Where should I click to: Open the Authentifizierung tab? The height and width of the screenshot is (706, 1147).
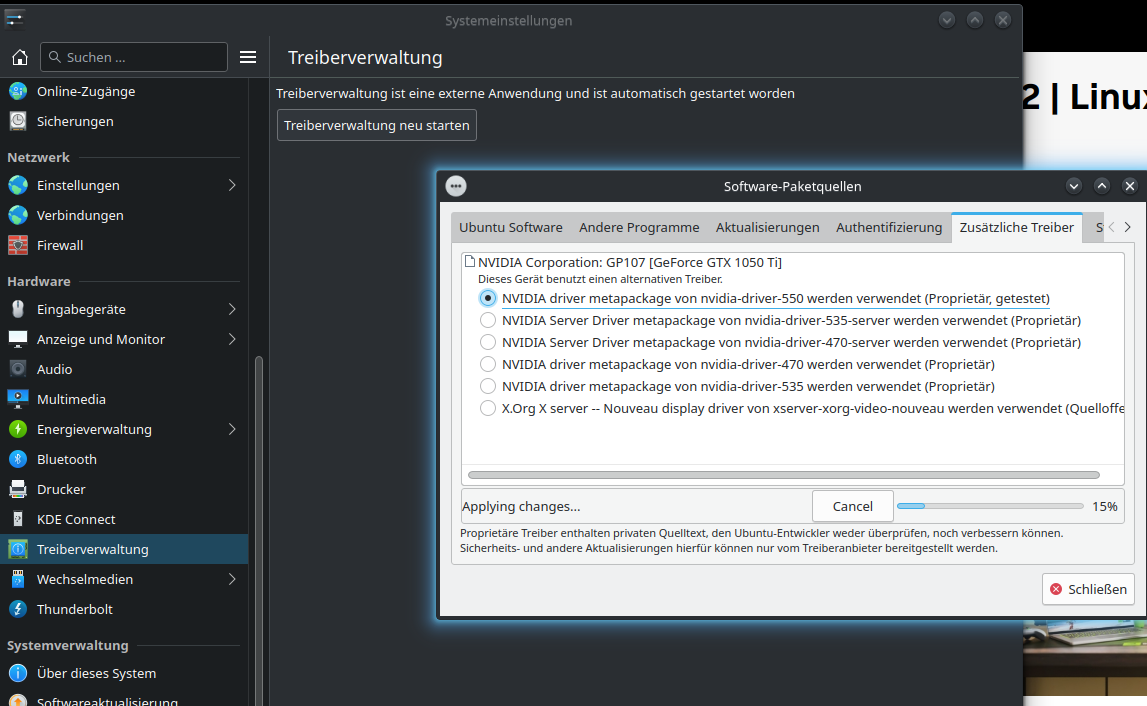[889, 228]
